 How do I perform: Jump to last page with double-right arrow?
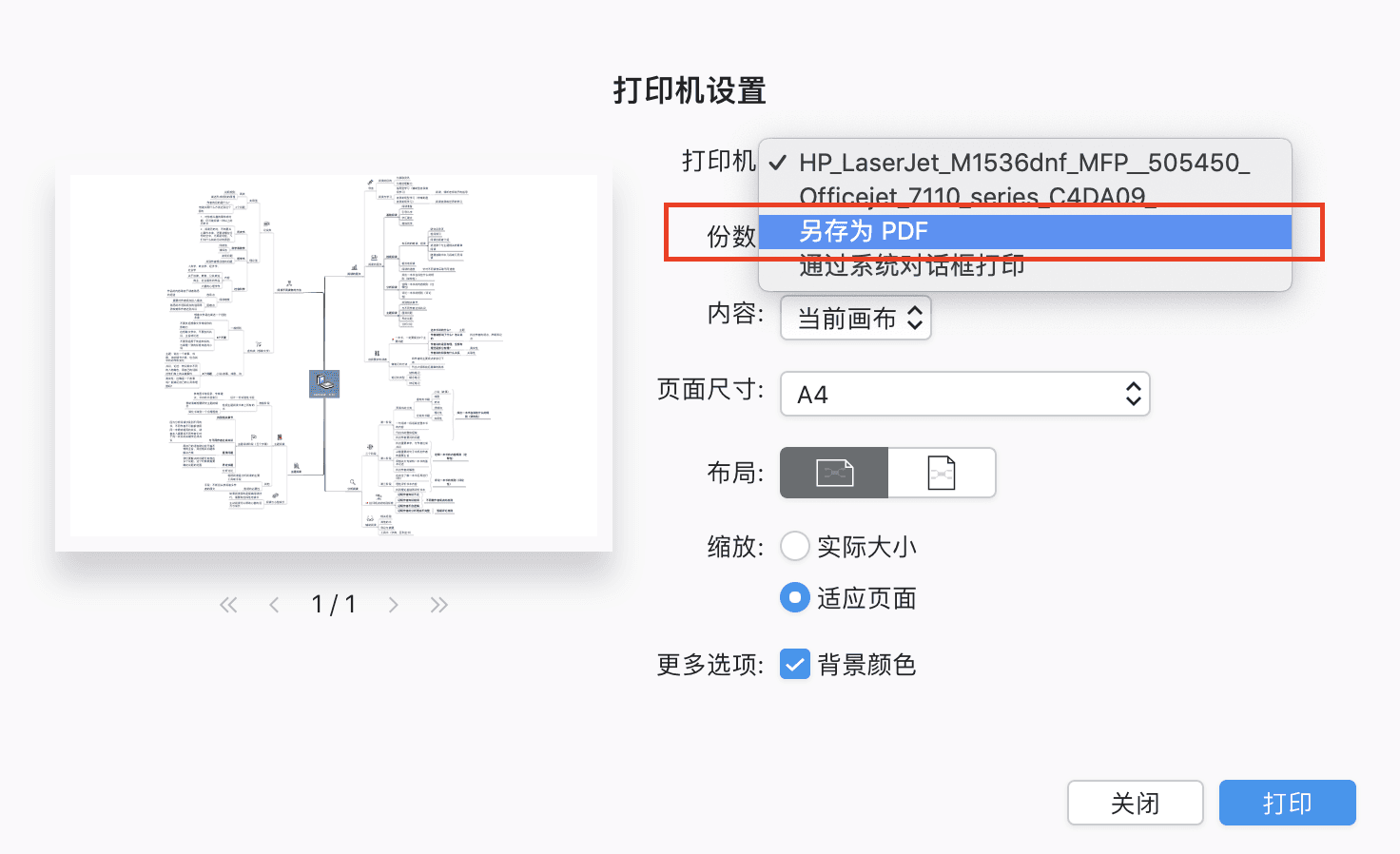pyautogui.click(x=438, y=603)
